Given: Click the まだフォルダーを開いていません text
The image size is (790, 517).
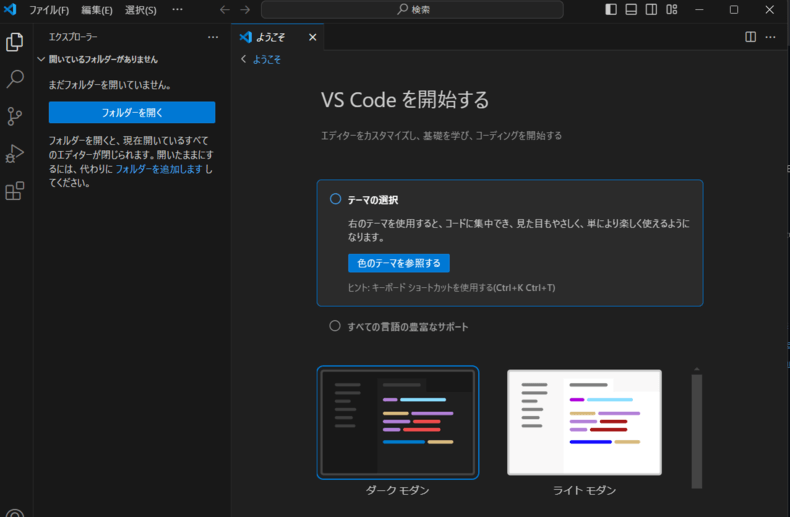Looking at the screenshot, I should tap(109, 85).
